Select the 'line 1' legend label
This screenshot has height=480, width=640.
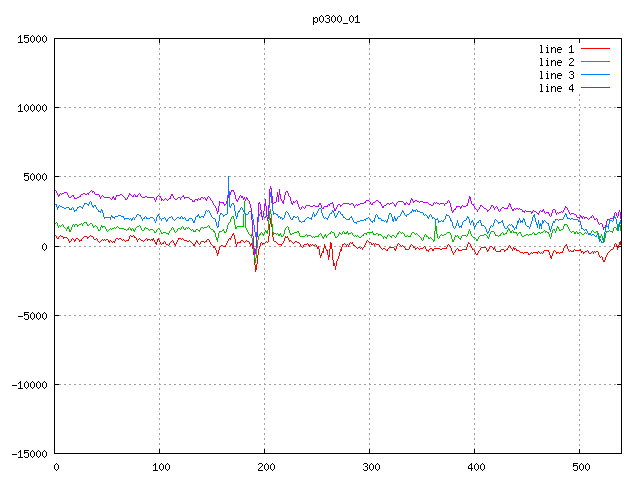point(556,49)
